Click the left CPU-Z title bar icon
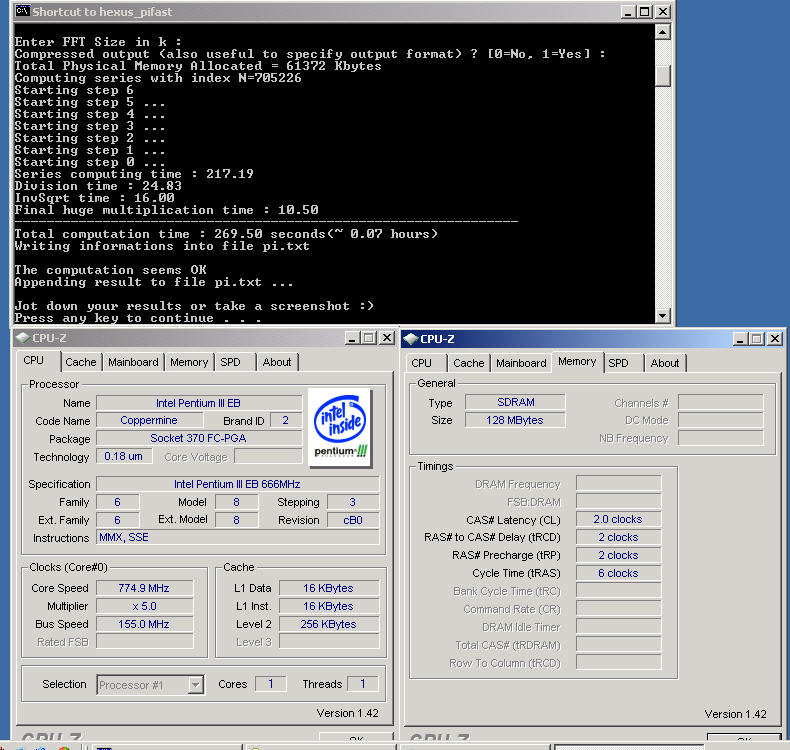The height and width of the screenshot is (750, 790). click(22, 338)
